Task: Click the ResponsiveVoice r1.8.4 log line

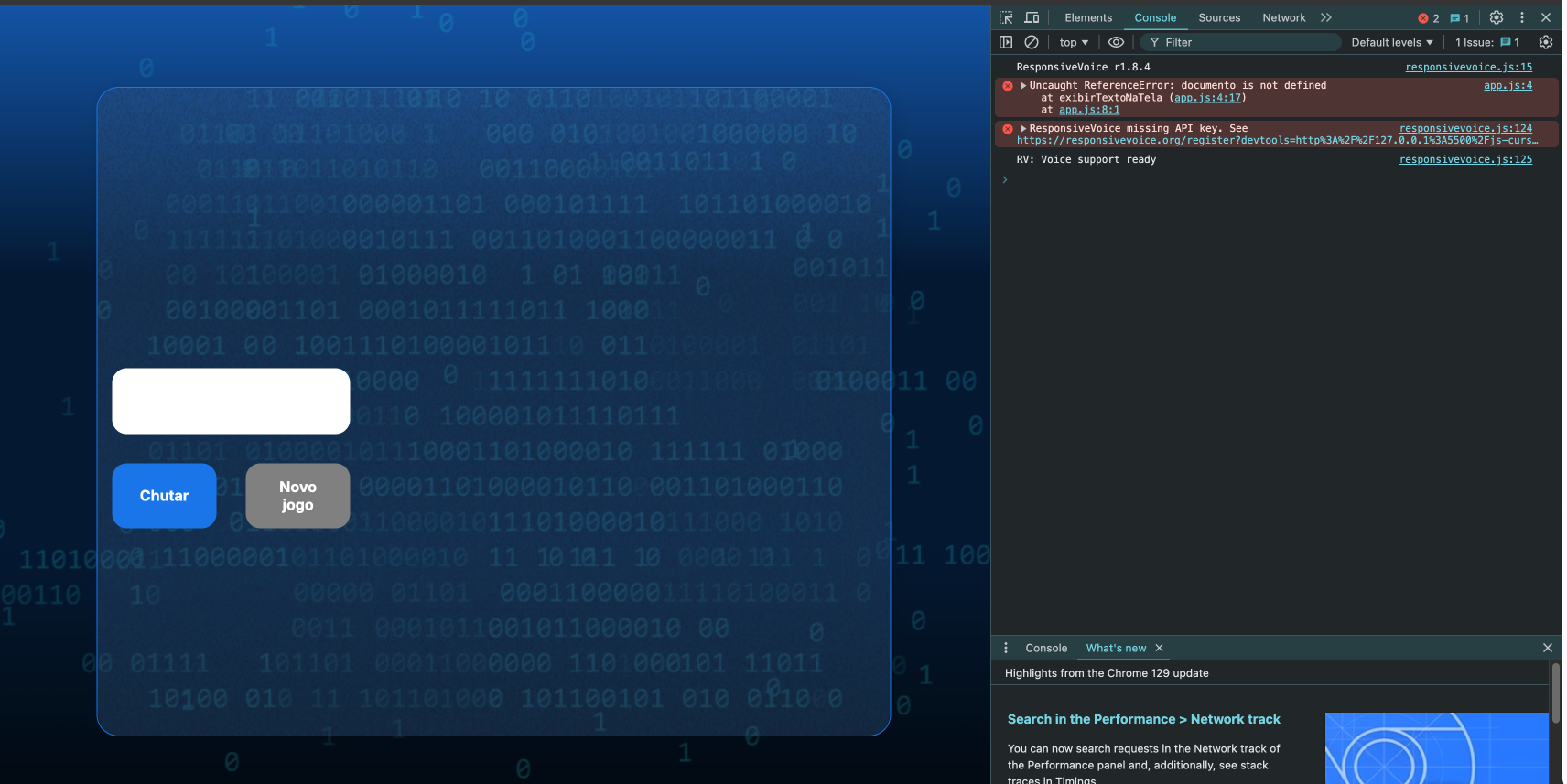Action: point(1083,67)
